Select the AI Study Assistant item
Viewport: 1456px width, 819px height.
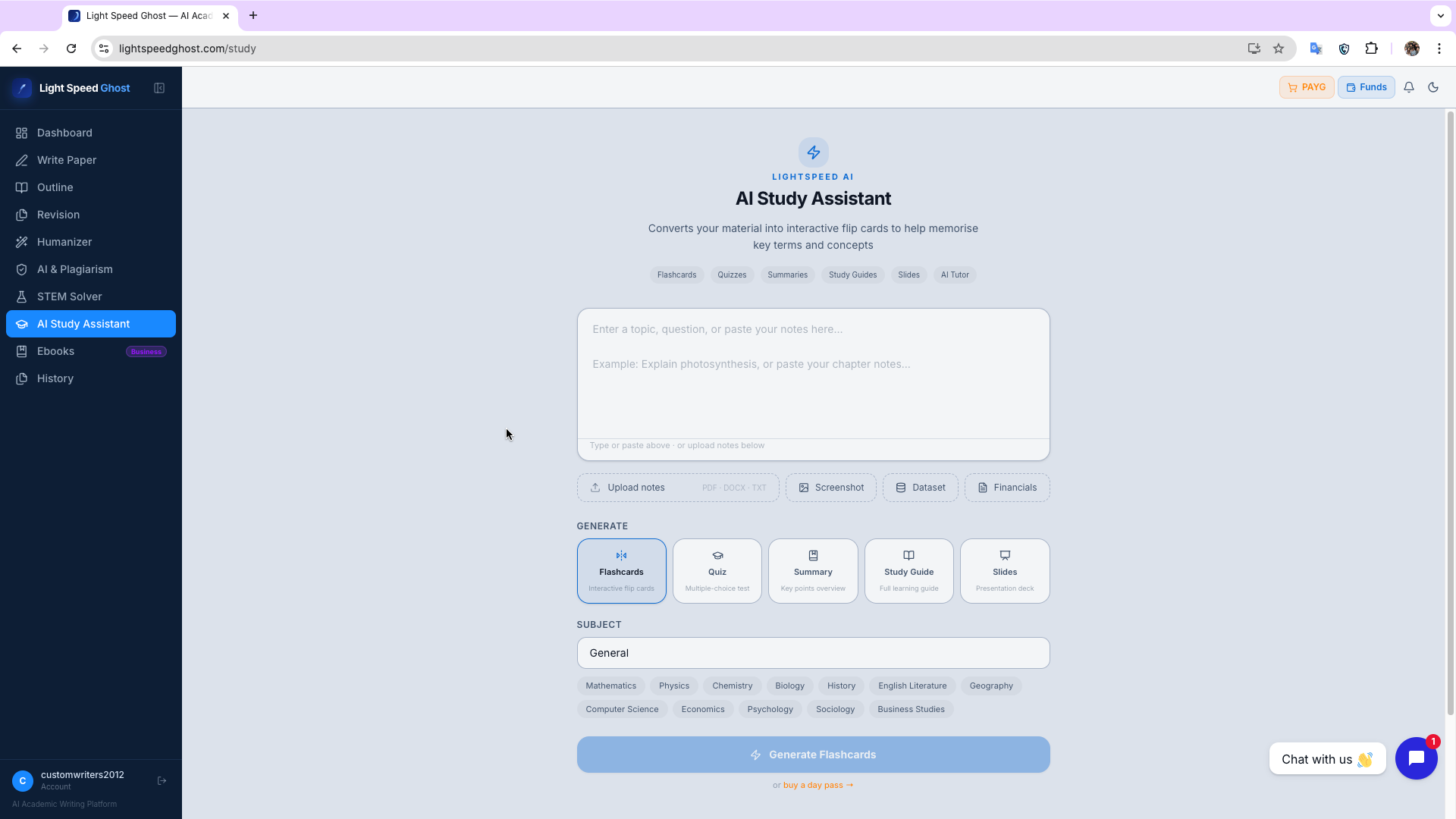pos(91,324)
